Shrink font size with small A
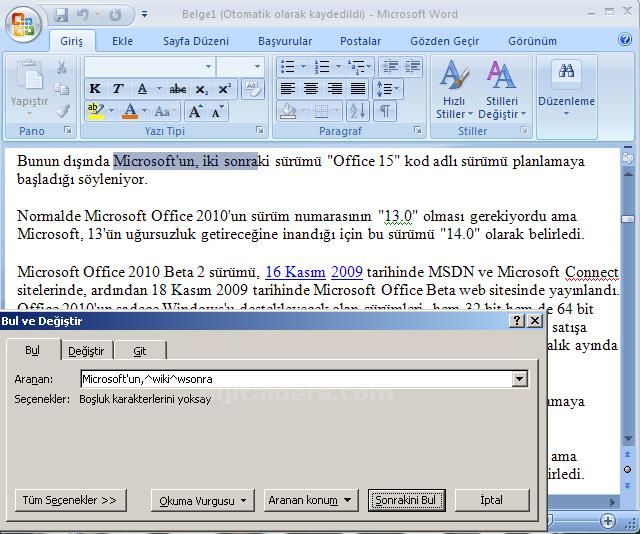Image resolution: width=640 pixels, height=534 pixels. tap(217, 111)
